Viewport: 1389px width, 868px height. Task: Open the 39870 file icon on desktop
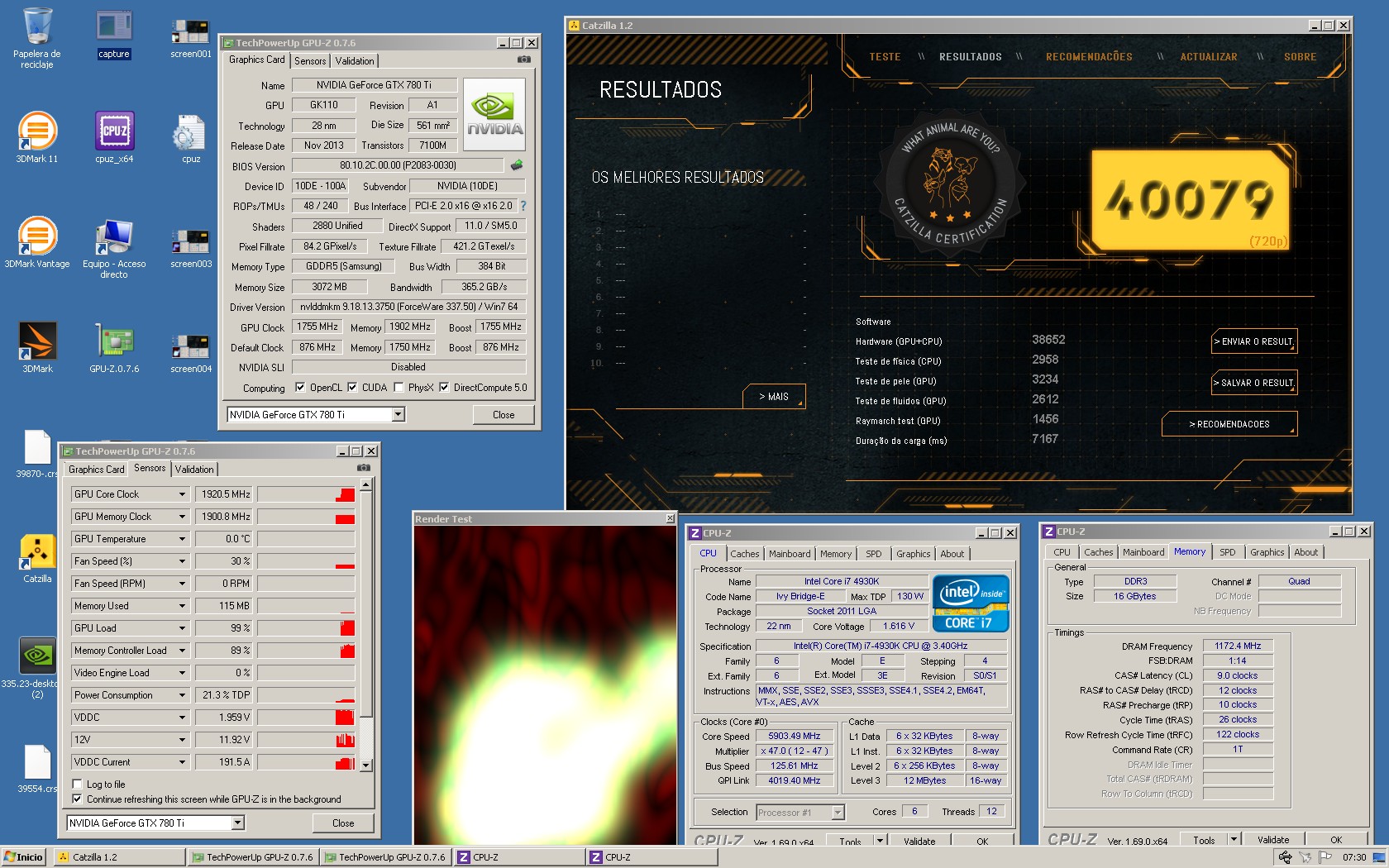[37, 454]
